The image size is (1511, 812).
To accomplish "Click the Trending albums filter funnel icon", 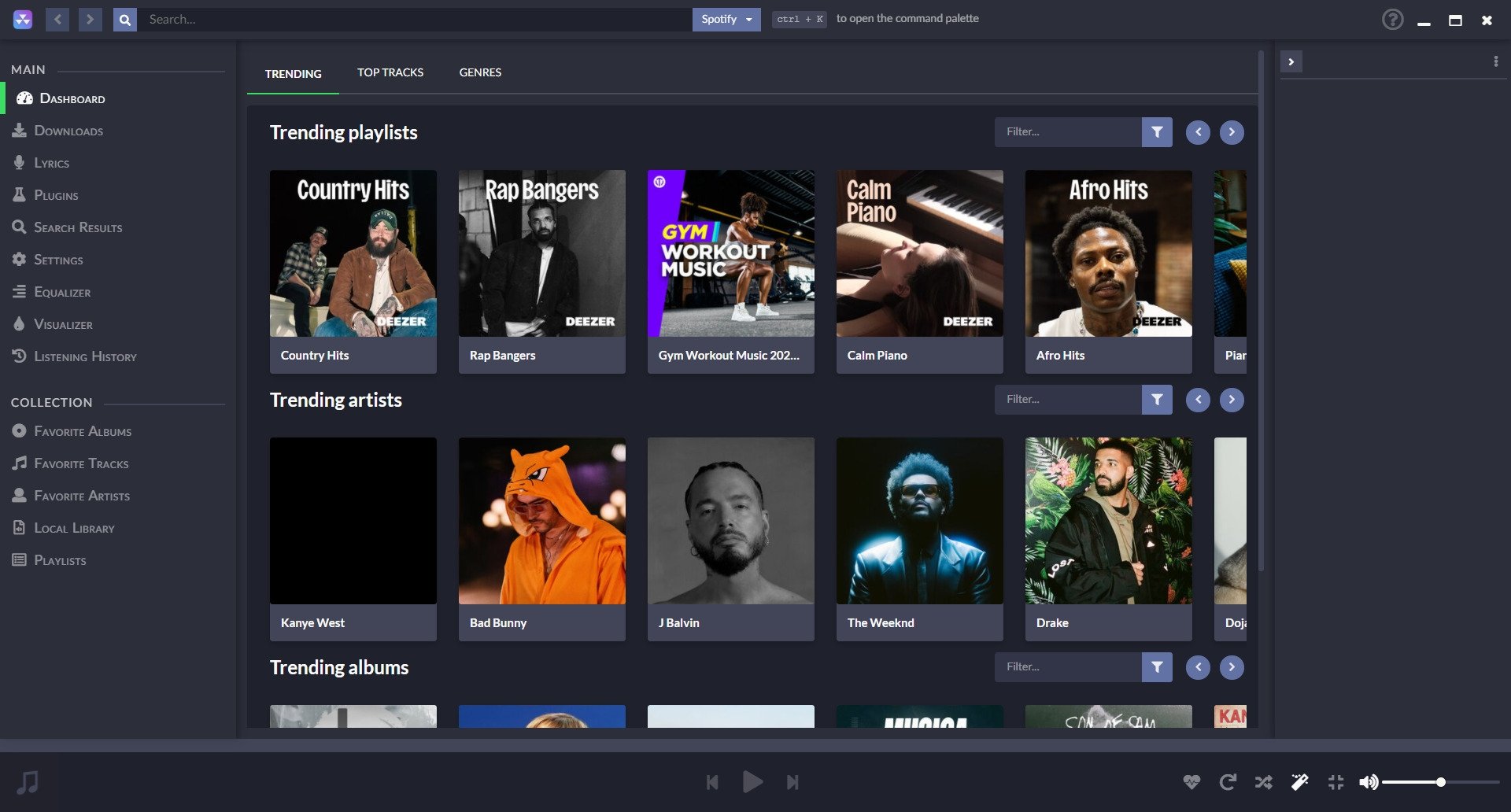I will tap(1157, 667).
